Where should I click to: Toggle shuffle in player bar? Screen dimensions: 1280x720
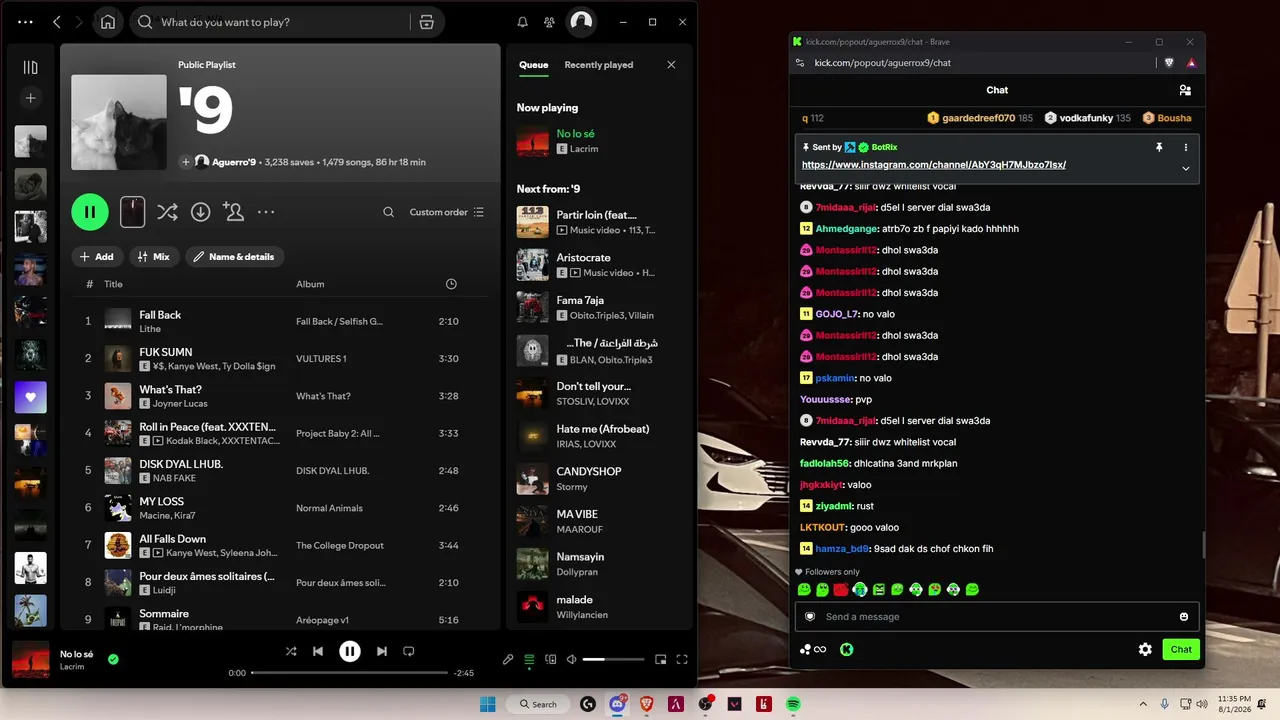tap(291, 651)
